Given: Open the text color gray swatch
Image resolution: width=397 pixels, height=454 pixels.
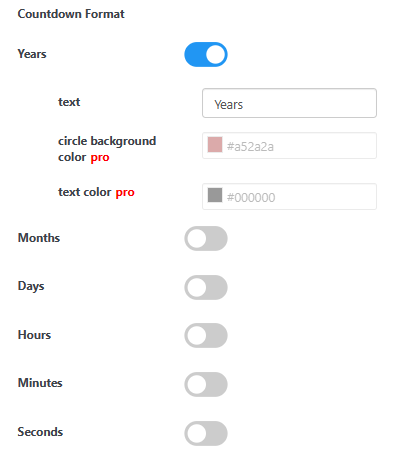Looking at the screenshot, I should (x=215, y=195).
